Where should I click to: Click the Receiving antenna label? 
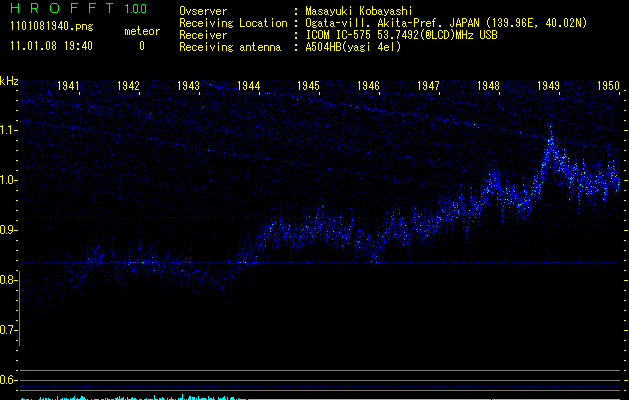click(230, 47)
